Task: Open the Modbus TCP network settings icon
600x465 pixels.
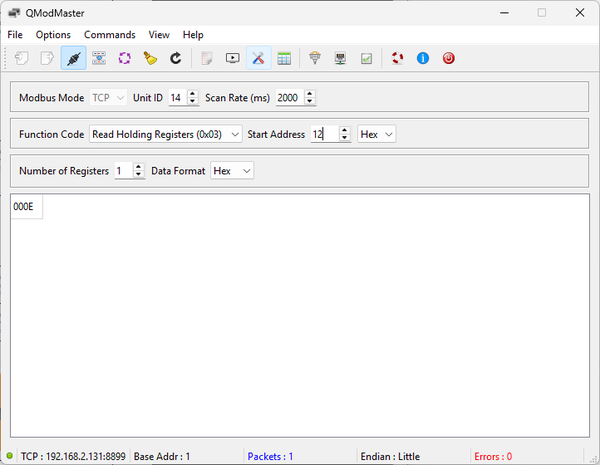Action: 341,58
